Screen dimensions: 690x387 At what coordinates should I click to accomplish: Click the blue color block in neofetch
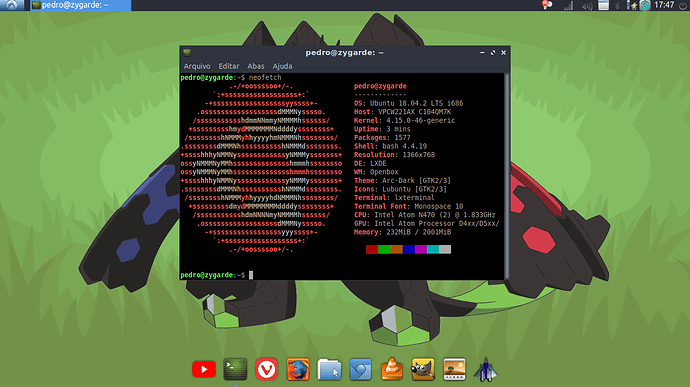[408, 250]
